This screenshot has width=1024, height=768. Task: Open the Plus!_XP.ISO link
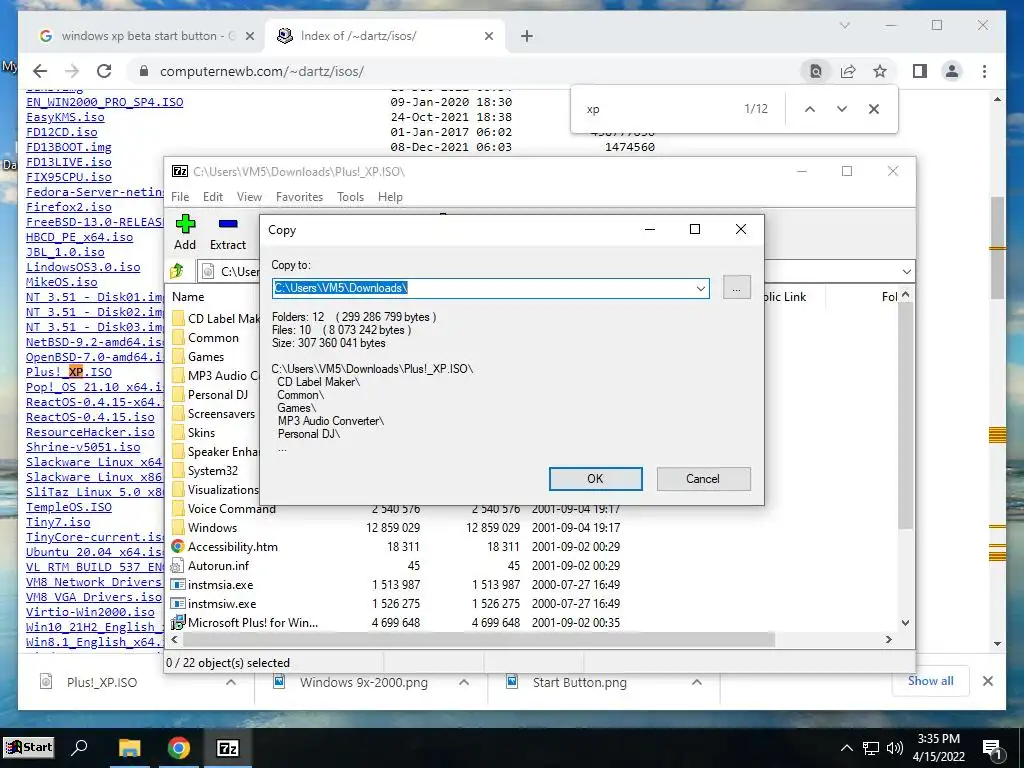click(69, 372)
